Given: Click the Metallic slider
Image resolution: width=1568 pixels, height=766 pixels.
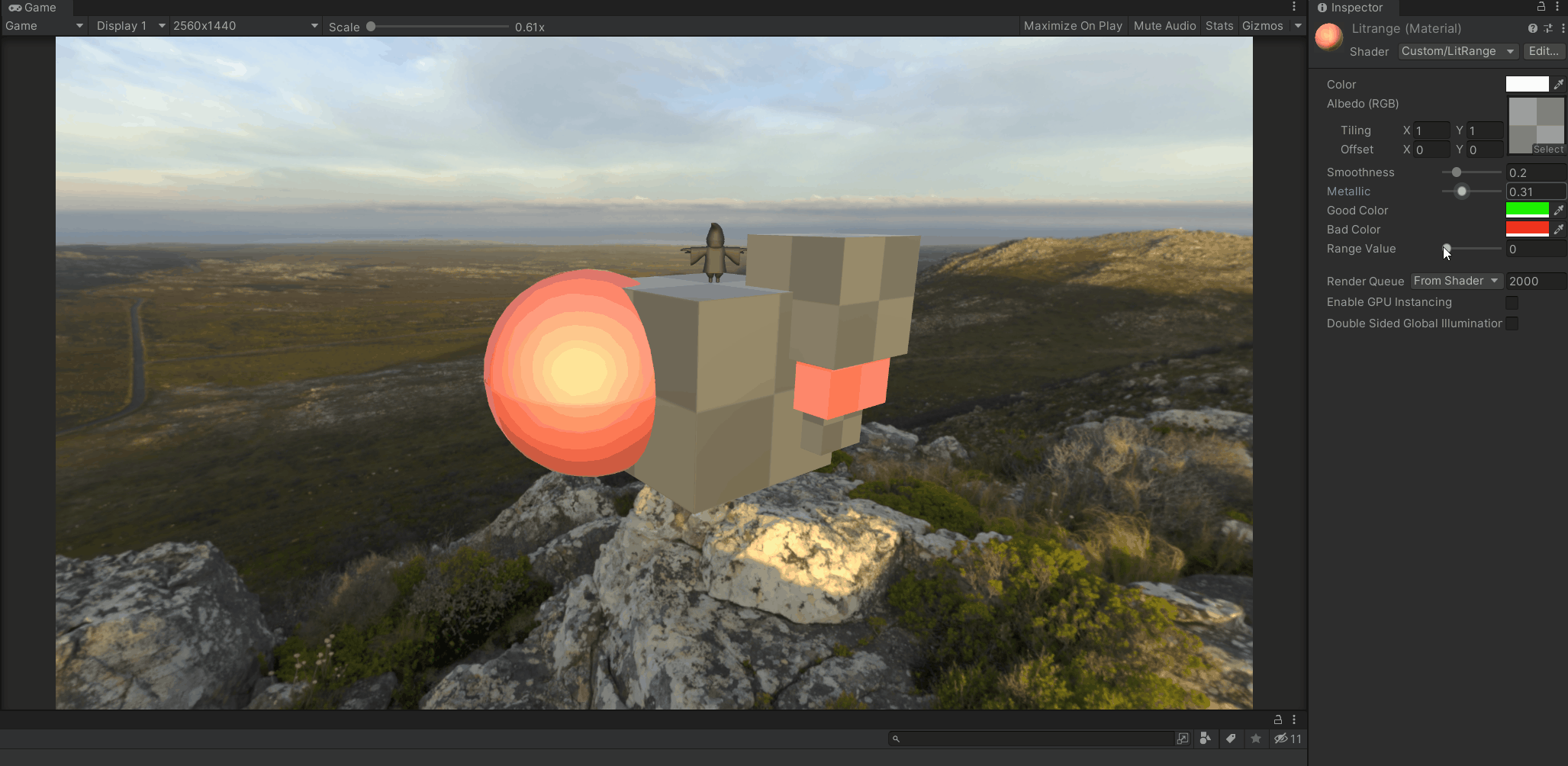Looking at the screenshot, I should tap(1472, 191).
